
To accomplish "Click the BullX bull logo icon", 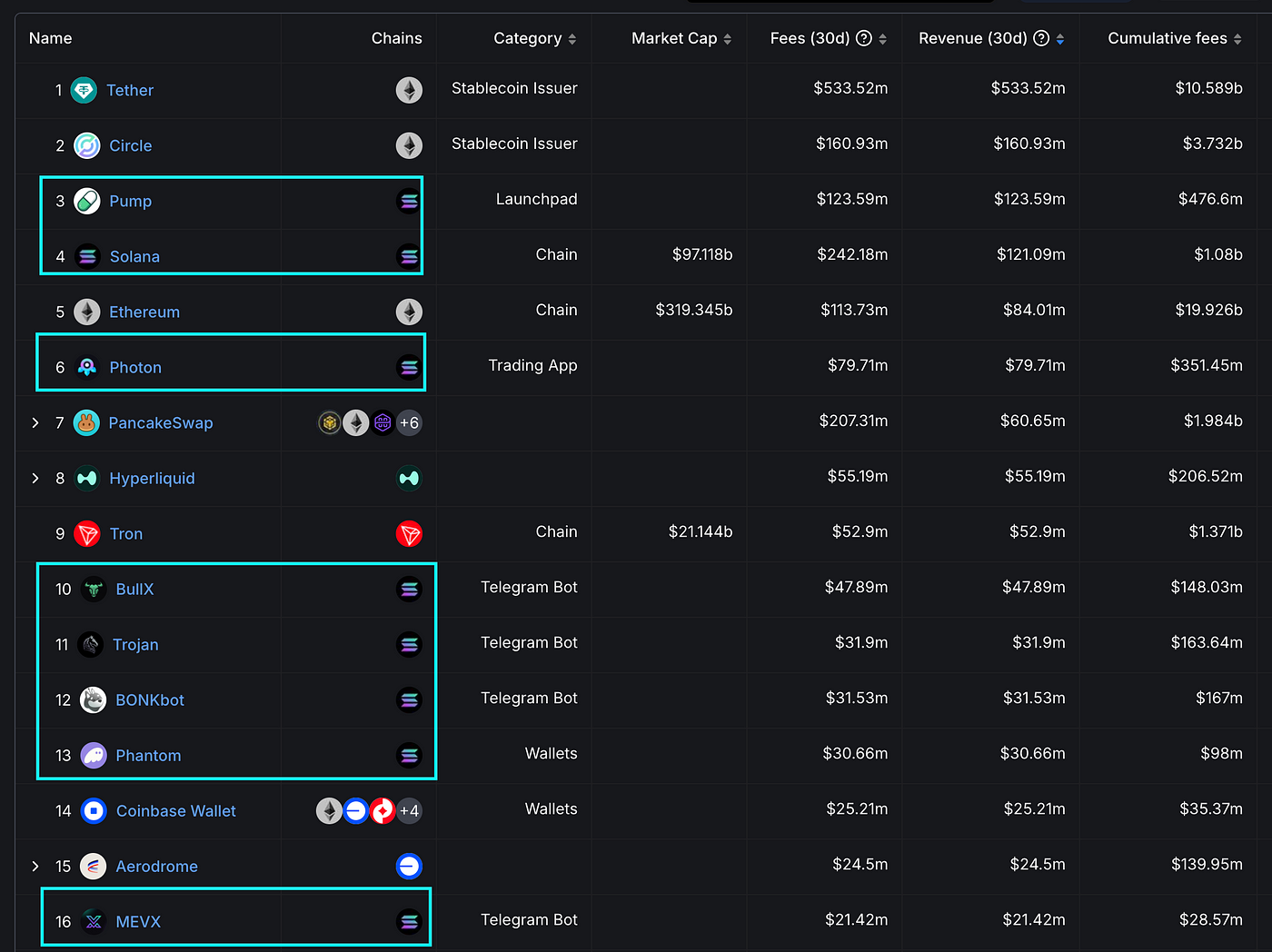I will (94, 589).
